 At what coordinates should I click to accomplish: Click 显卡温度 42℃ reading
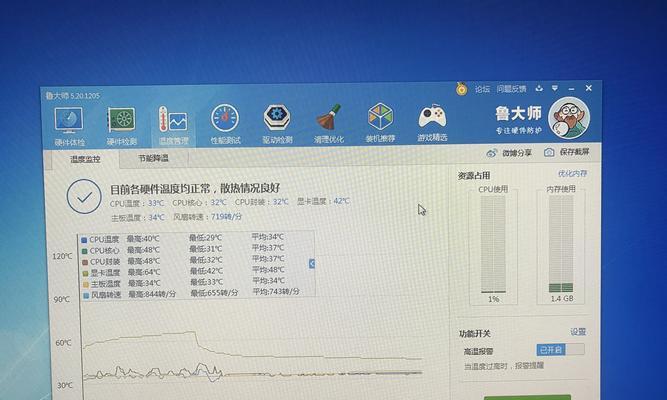(323, 201)
